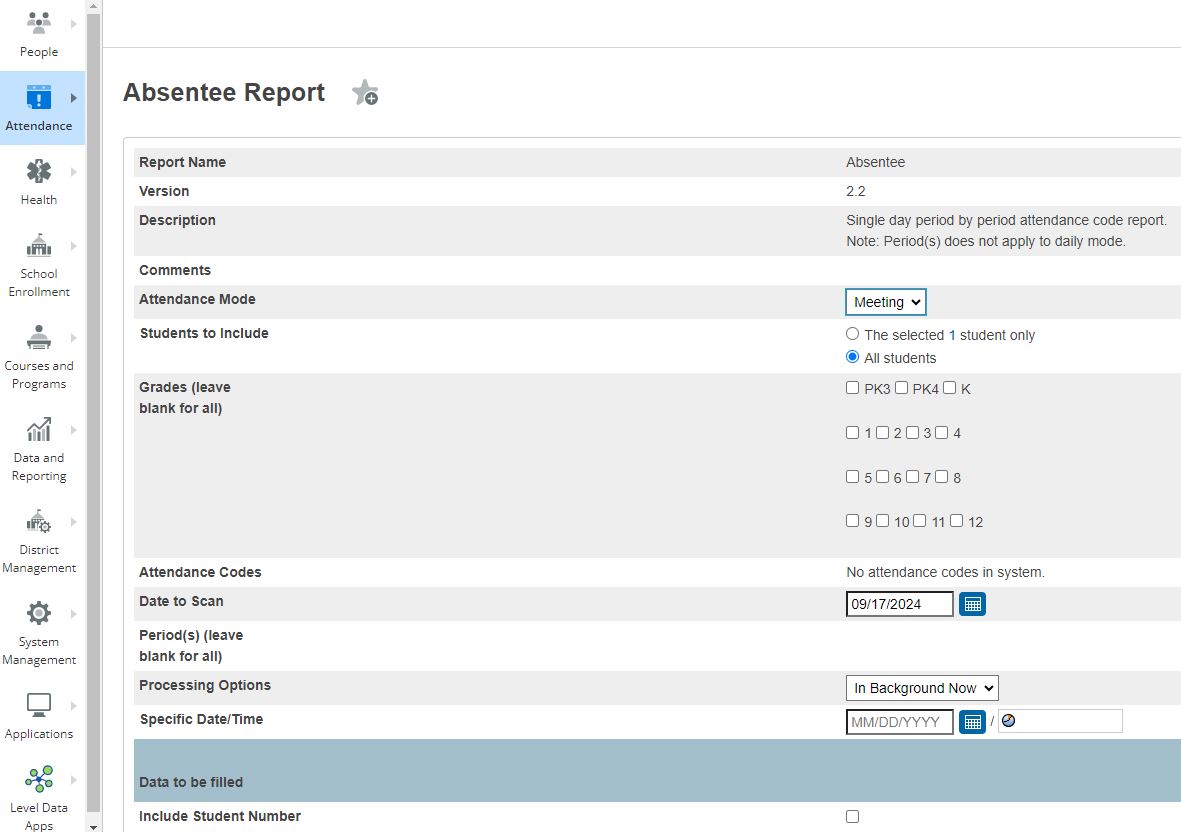The height and width of the screenshot is (832, 1181).
Task: Check the PK4 grade checkbox
Action: point(901,387)
